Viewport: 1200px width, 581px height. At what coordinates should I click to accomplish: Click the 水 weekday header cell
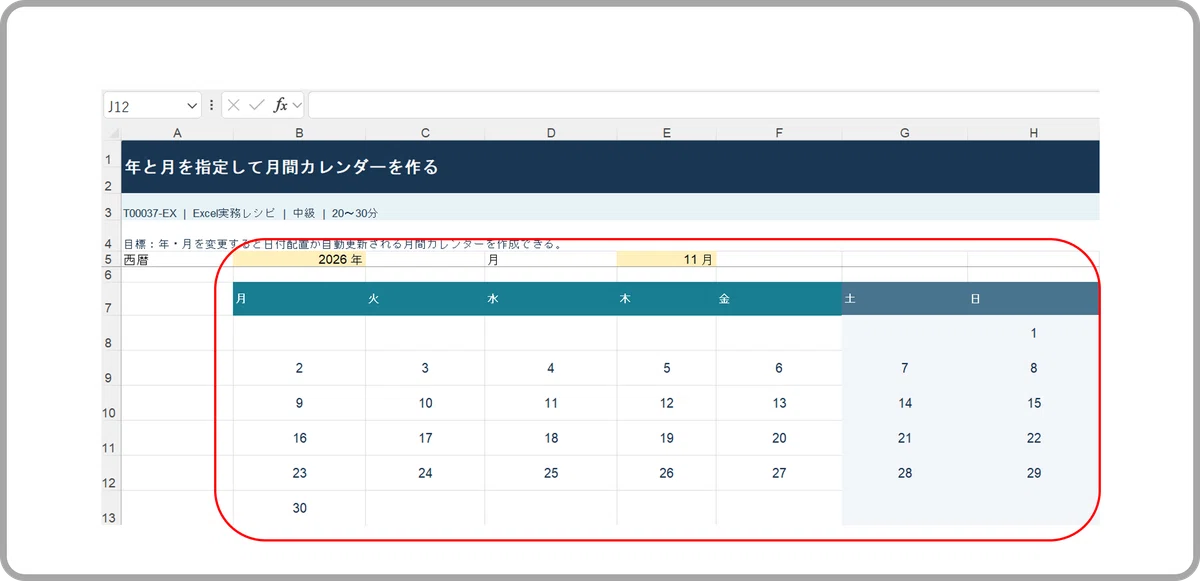[551, 299]
